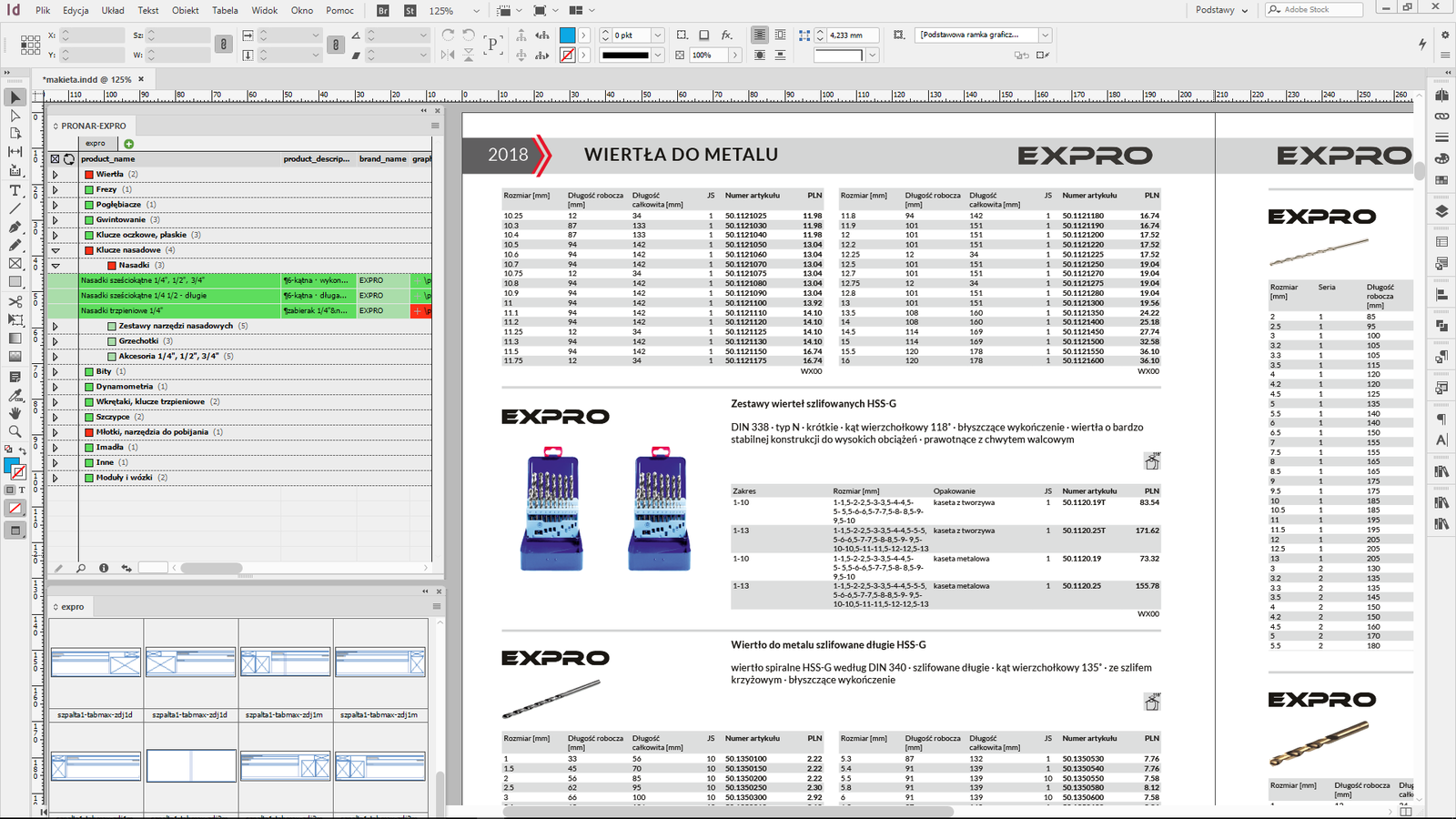Toggle swap fill and stroke arrow

(23, 450)
